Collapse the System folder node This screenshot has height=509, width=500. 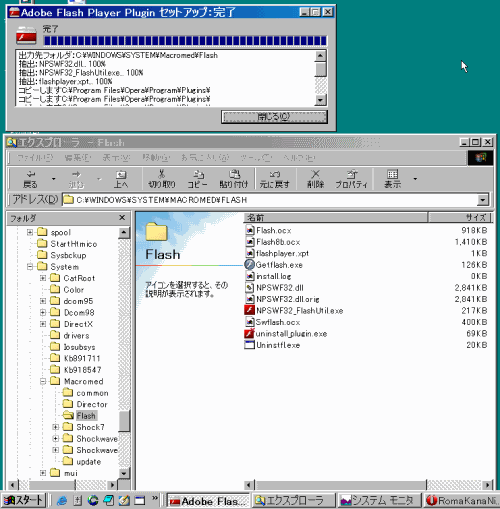[30, 267]
